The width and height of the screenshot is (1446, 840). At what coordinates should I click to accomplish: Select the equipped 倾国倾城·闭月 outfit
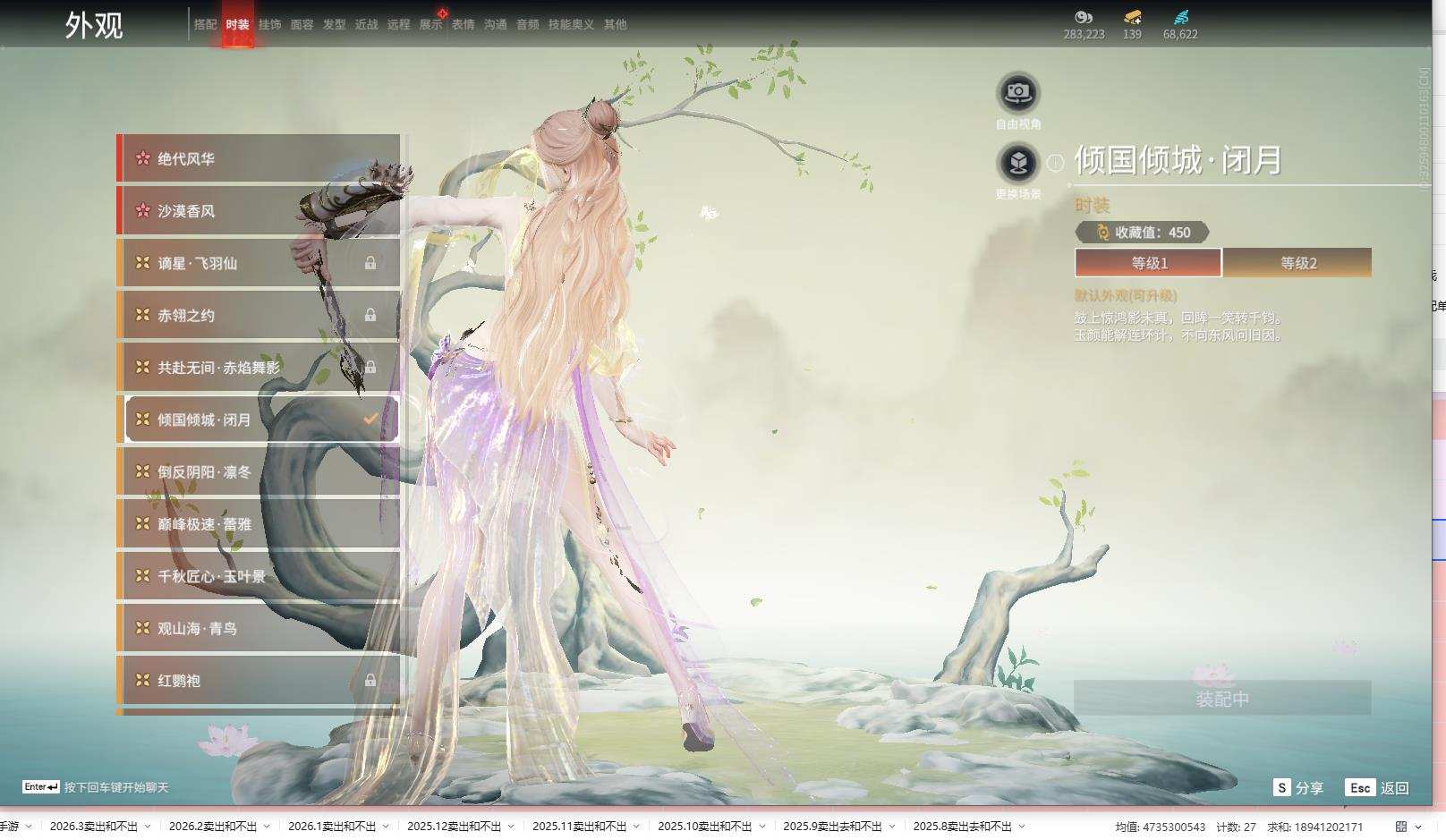coord(258,420)
